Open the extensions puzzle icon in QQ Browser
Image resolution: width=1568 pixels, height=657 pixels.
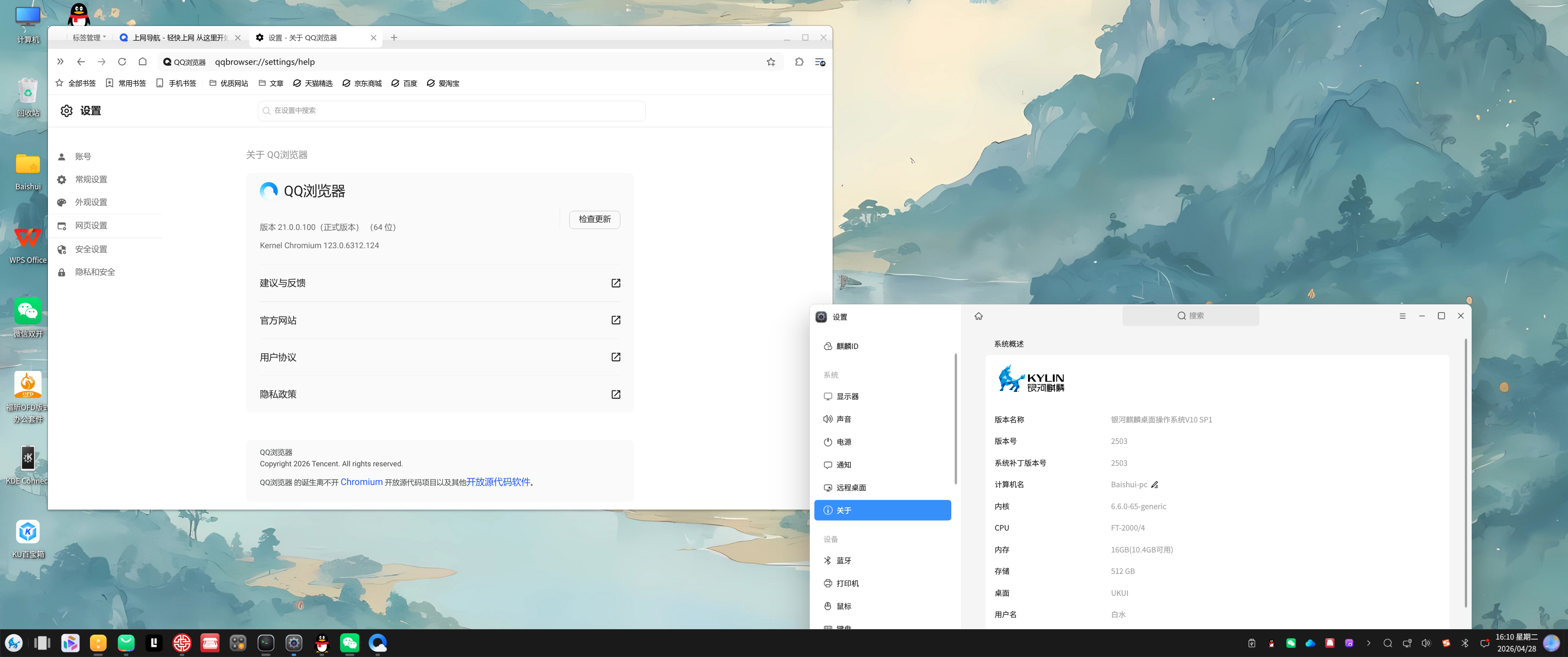pyautogui.click(x=799, y=62)
